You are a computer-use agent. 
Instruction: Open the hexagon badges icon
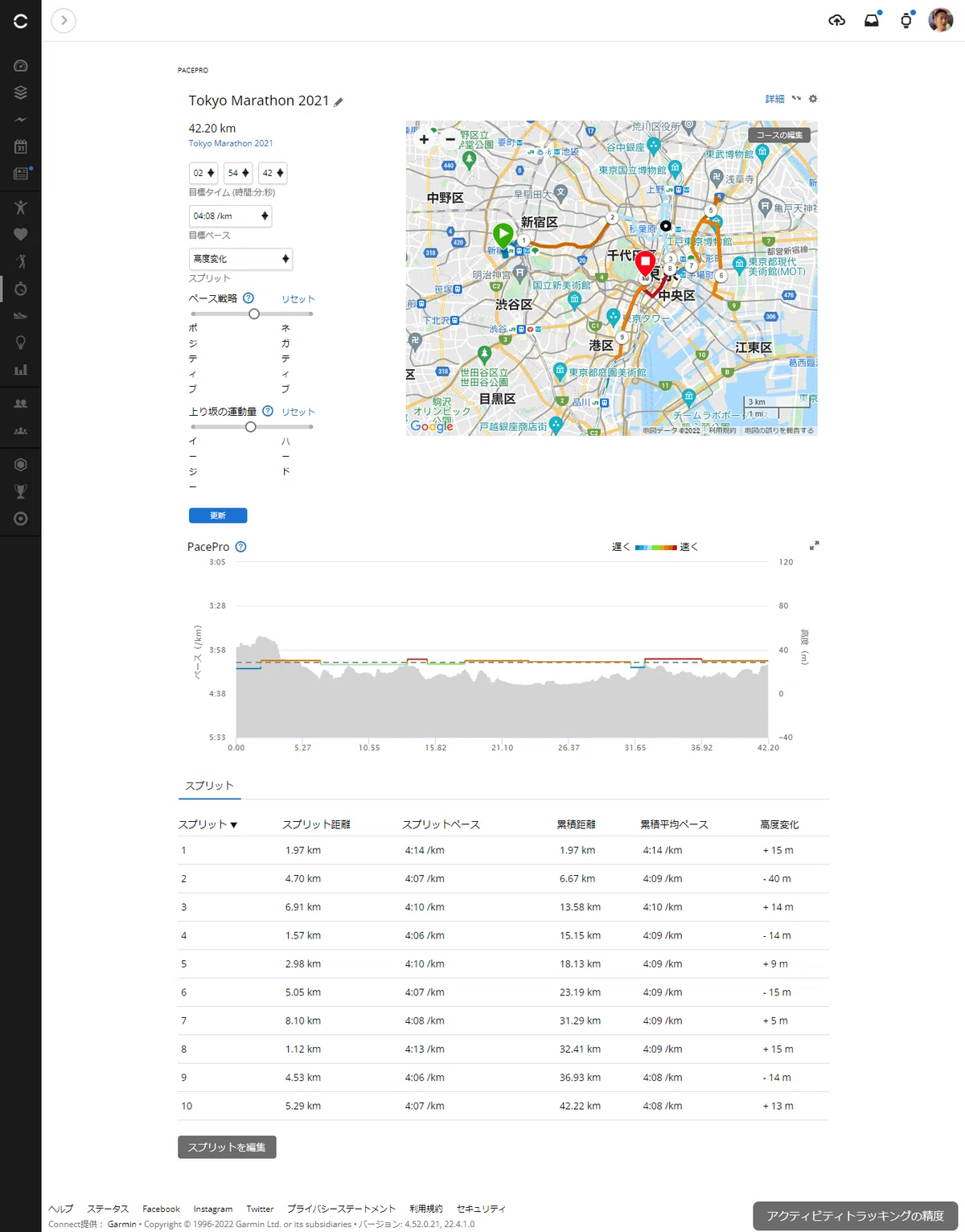[x=21, y=465]
